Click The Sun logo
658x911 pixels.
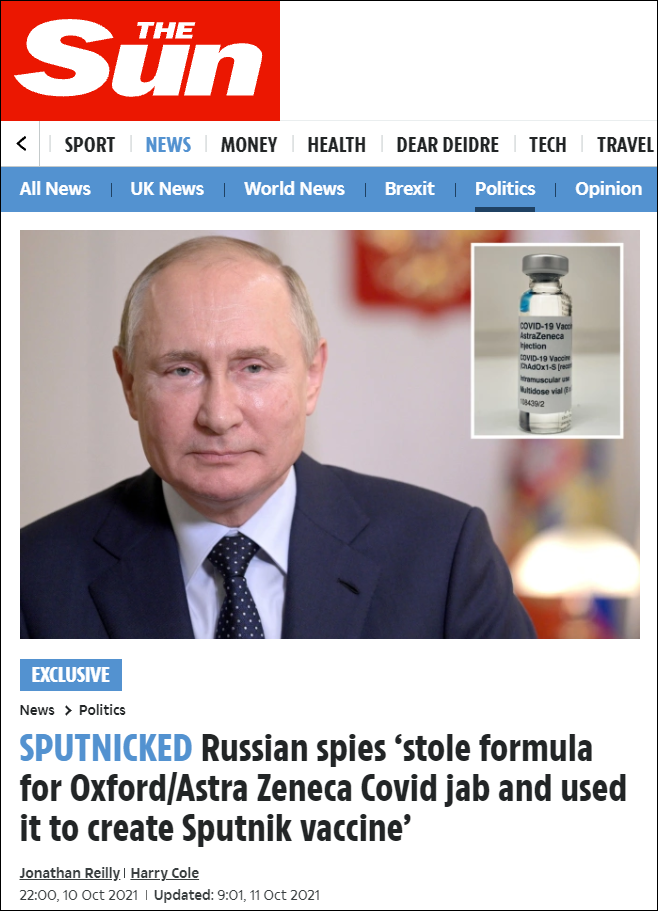140,61
